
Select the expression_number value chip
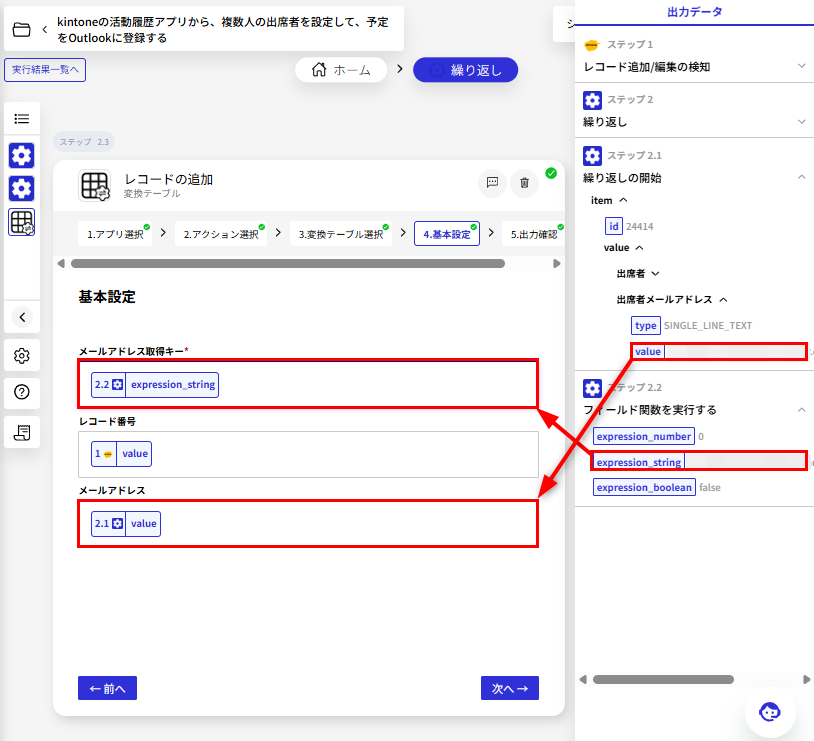[x=643, y=436]
